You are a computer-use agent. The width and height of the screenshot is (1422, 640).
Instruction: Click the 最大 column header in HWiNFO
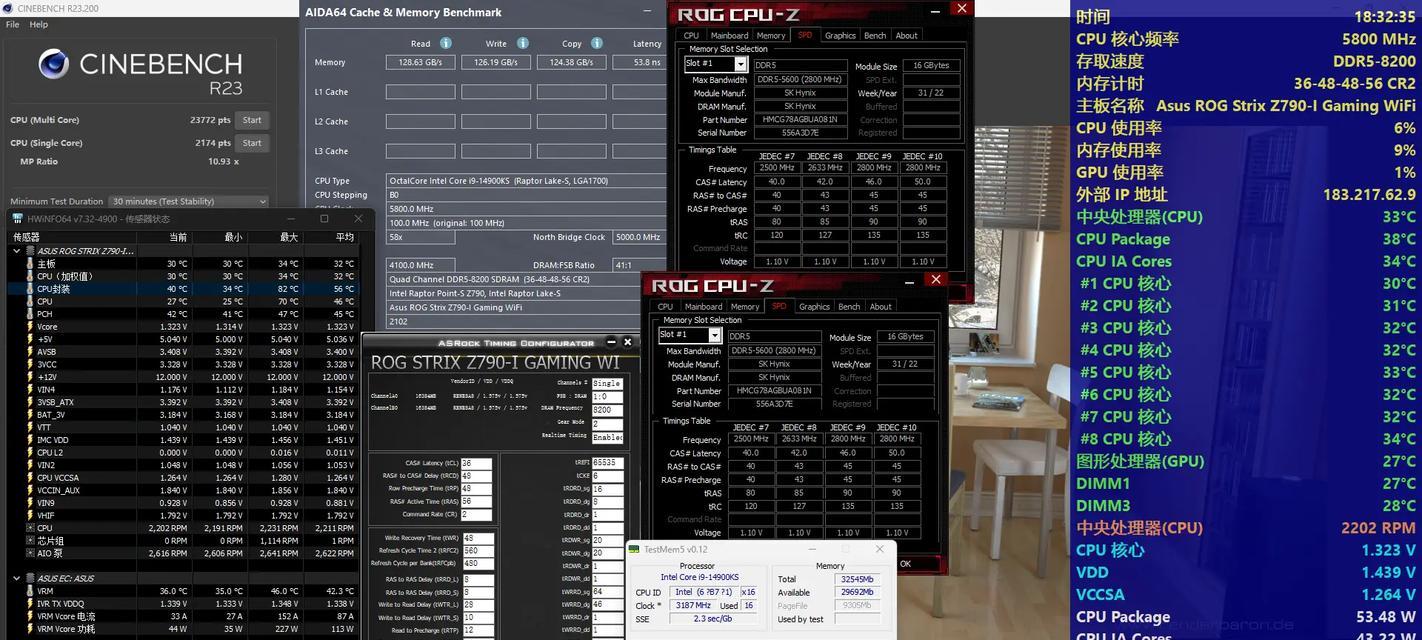click(x=288, y=237)
